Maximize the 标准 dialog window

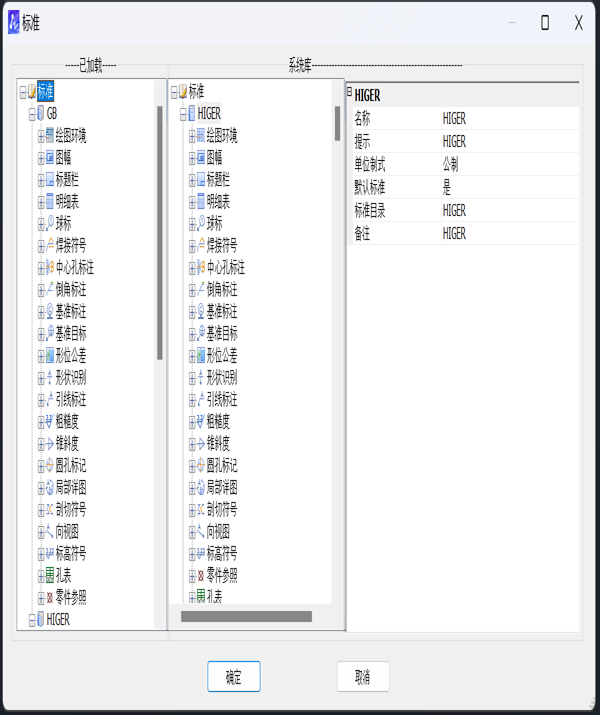pos(545,22)
